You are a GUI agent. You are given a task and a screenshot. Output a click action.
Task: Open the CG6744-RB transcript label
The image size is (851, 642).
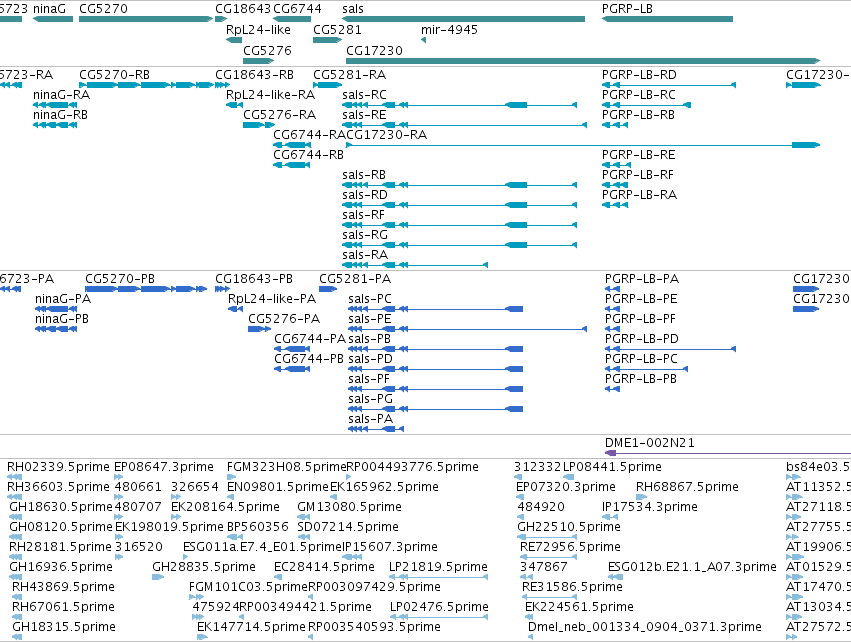tap(308, 155)
